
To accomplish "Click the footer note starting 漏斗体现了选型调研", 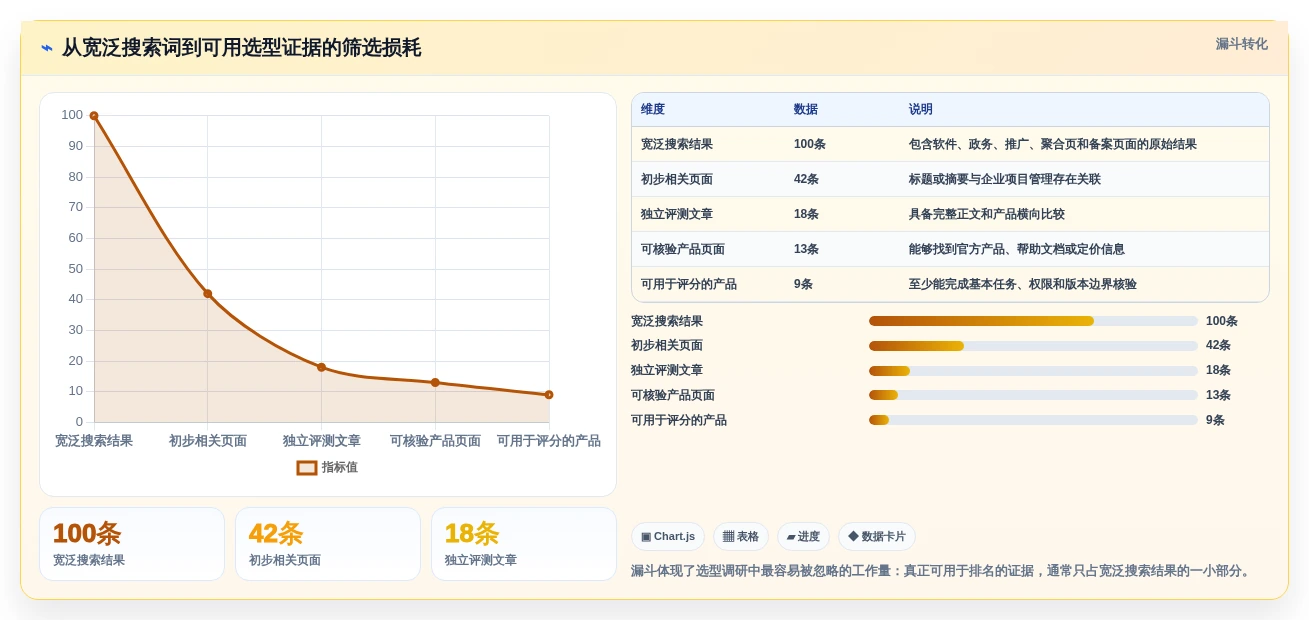I will [x=942, y=571].
